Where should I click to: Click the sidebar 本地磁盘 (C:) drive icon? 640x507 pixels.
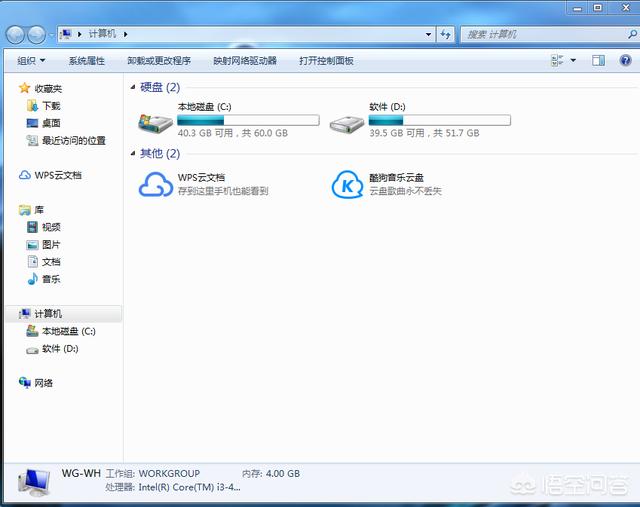32,331
